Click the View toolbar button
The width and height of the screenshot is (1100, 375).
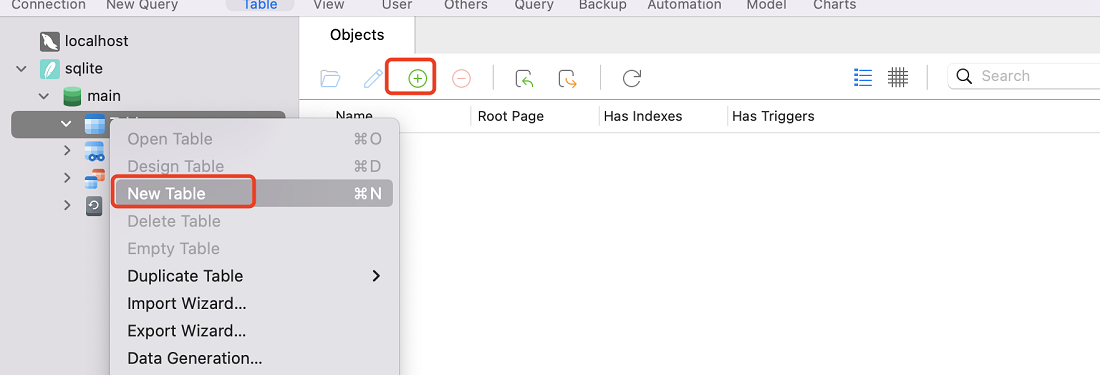(329, 5)
